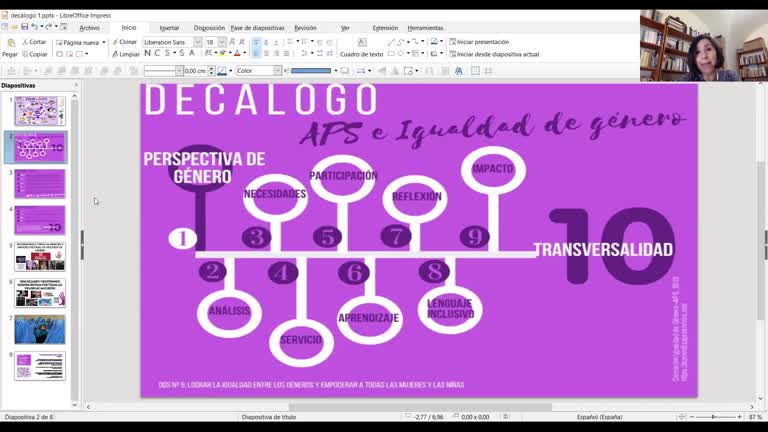
Task: Open the undo history dropdown arrow
Action: pos(41,27)
